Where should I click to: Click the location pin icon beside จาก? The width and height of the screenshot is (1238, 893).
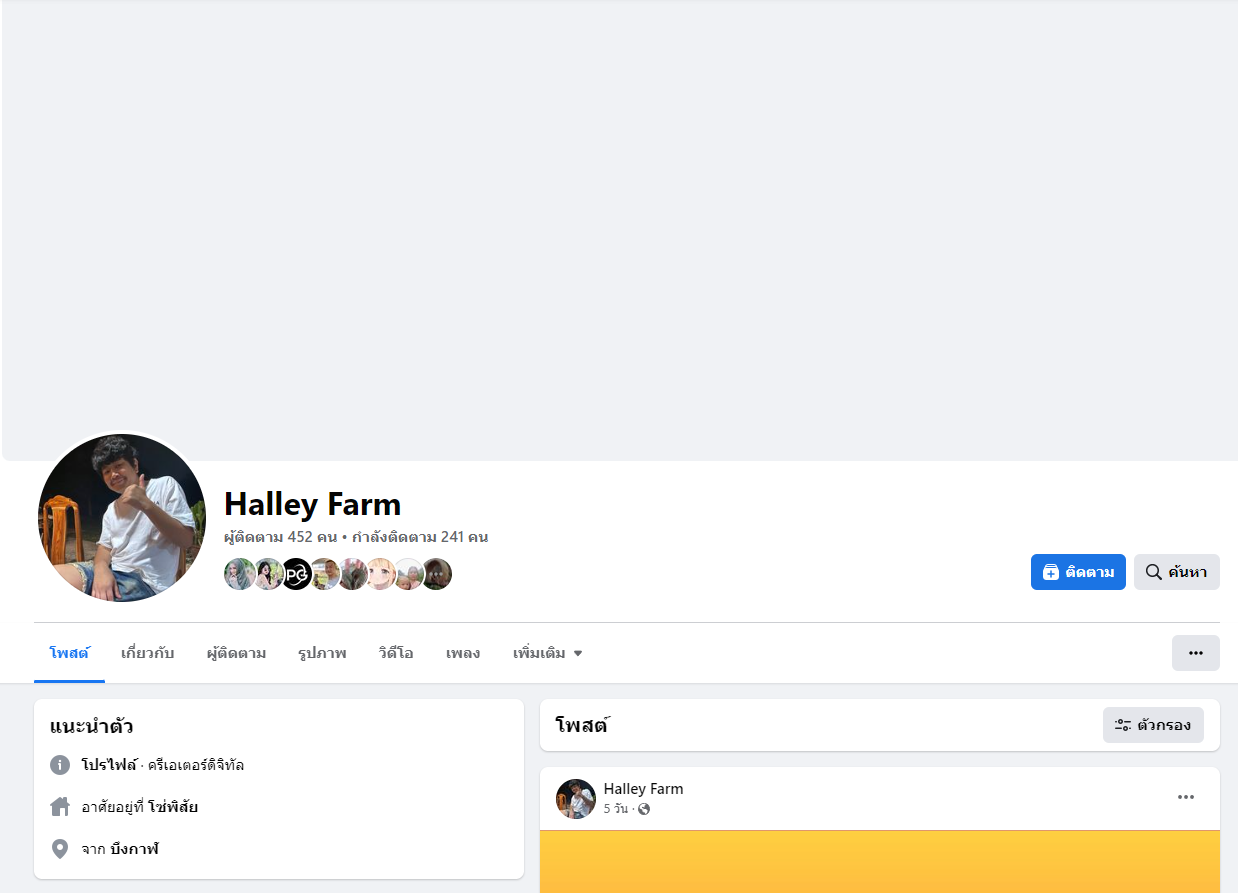tap(60, 849)
